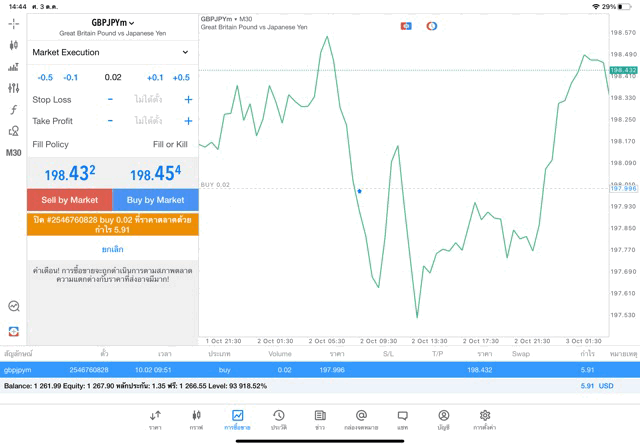Expand the GBPJPYm symbol dropdown

pos(113,22)
